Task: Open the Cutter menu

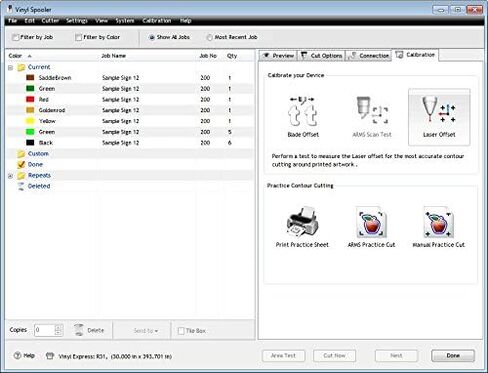Action: [x=50, y=21]
